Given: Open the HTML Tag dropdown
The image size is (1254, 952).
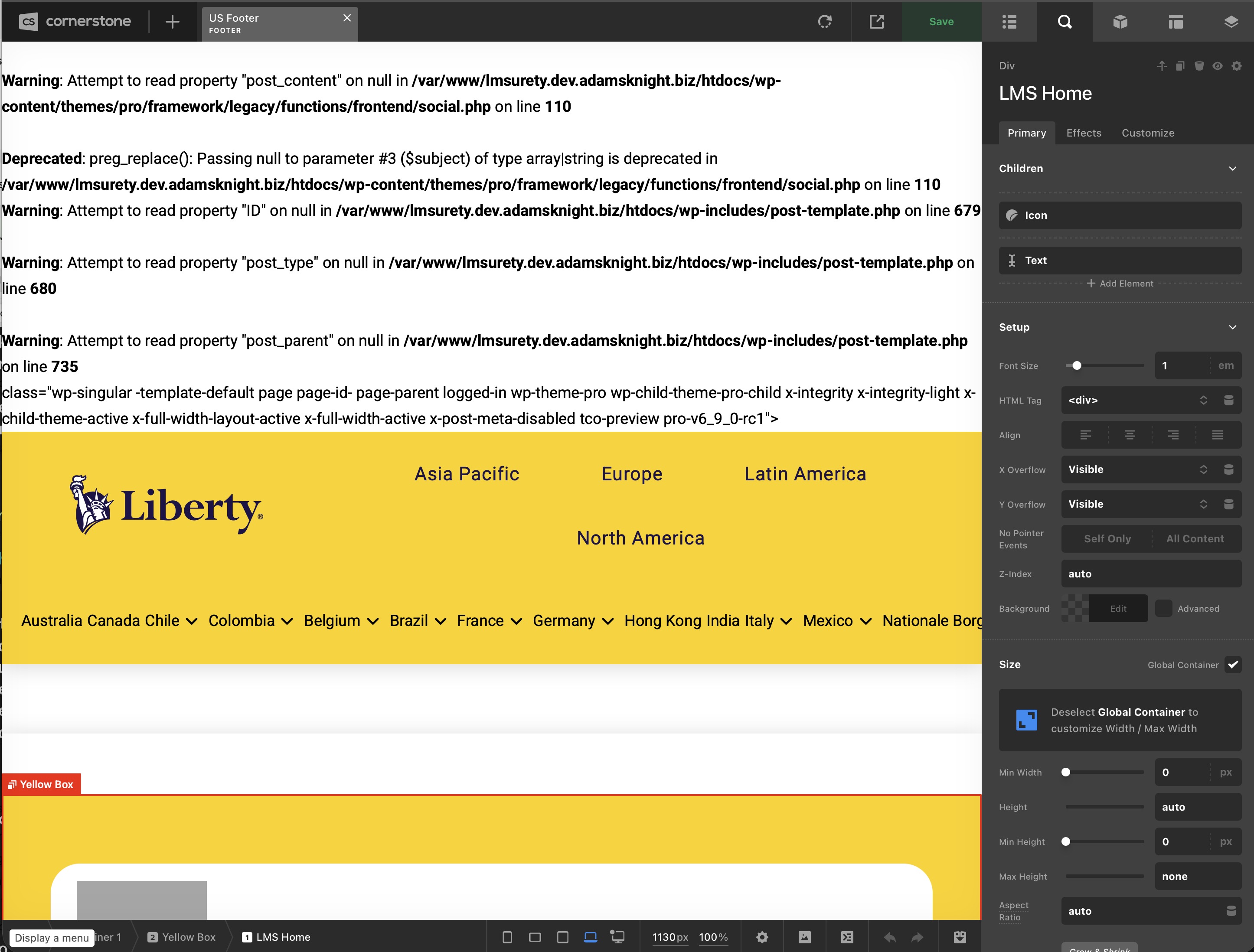Looking at the screenshot, I should click(x=1138, y=400).
